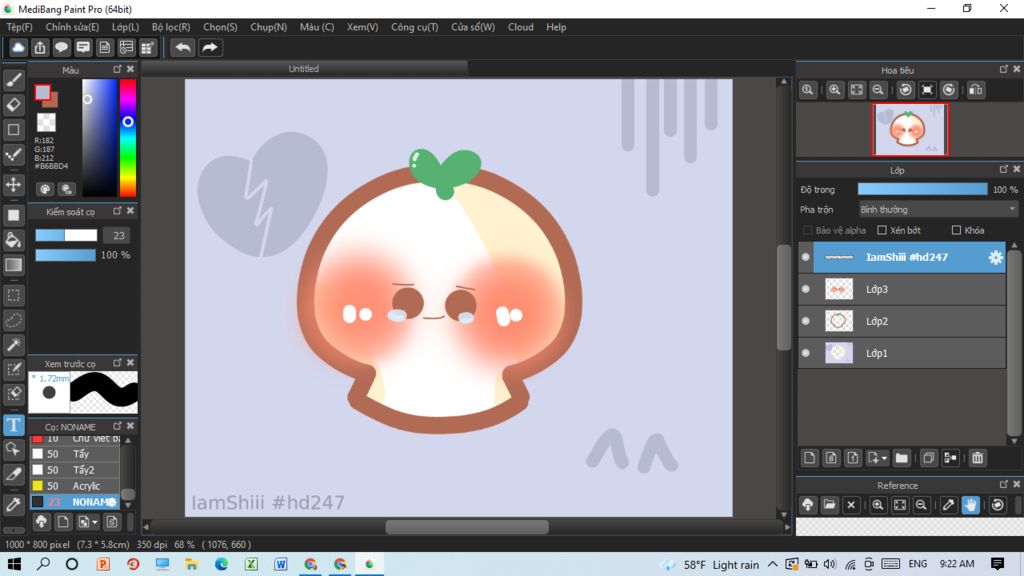
Task: Select the Magic Wand tool
Action: [14, 345]
